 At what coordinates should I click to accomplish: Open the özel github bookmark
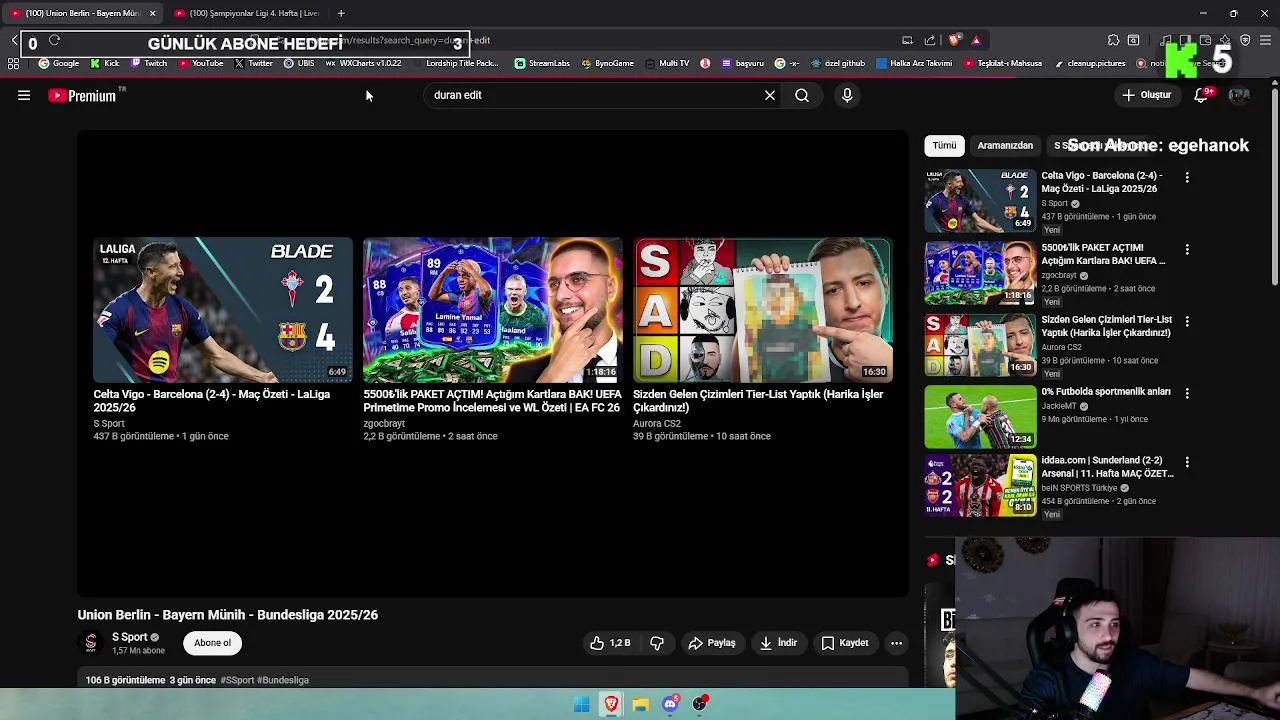838,63
